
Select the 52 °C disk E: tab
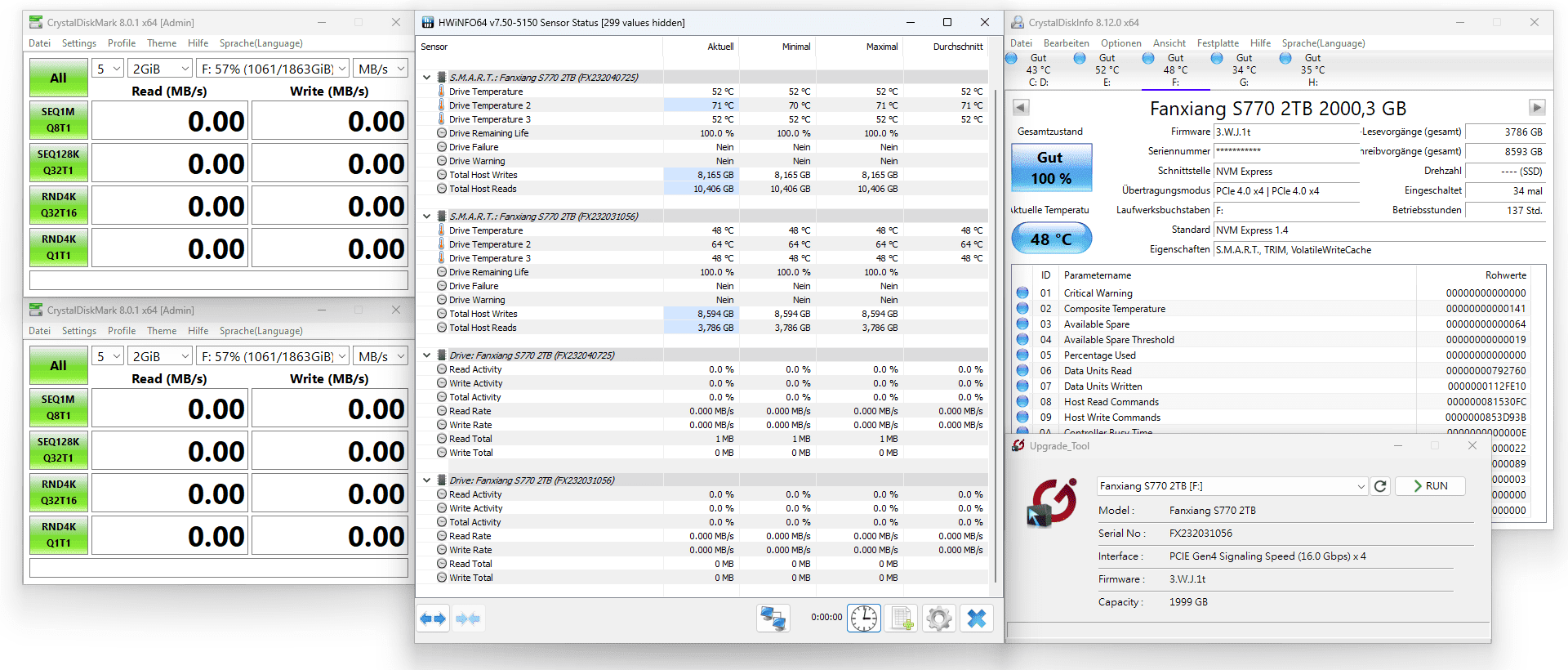1106,69
